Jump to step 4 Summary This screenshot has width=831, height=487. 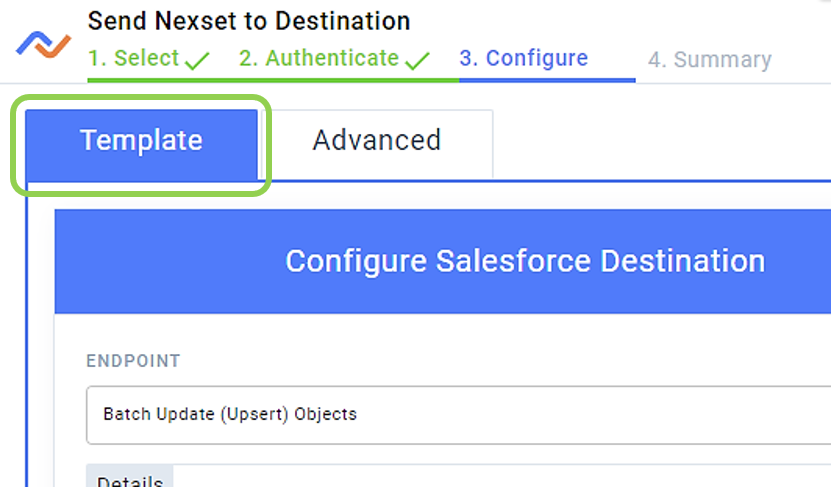pos(710,59)
